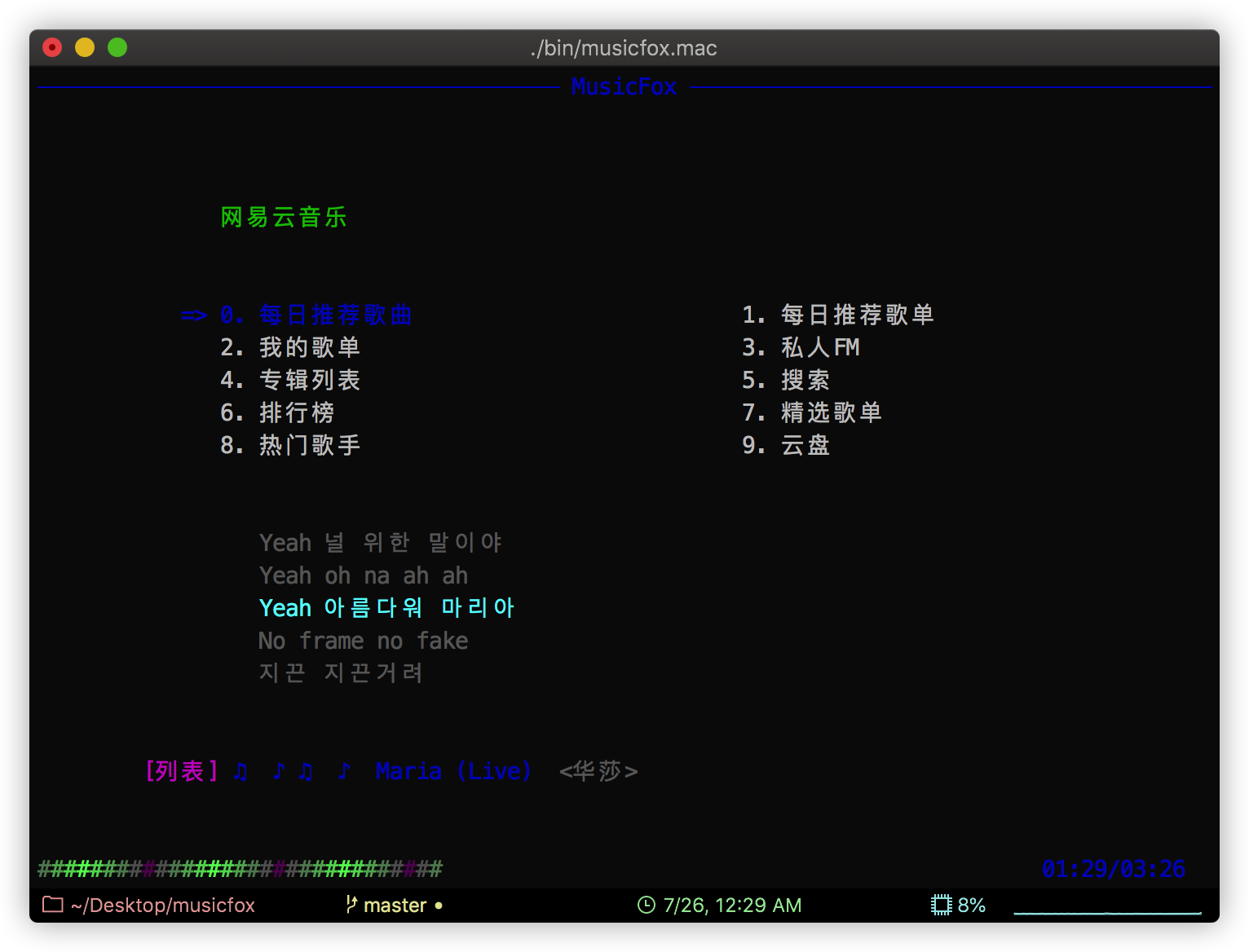Close the terminal window with red button
The width and height of the screenshot is (1249, 952).
click(x=52, y=47)
